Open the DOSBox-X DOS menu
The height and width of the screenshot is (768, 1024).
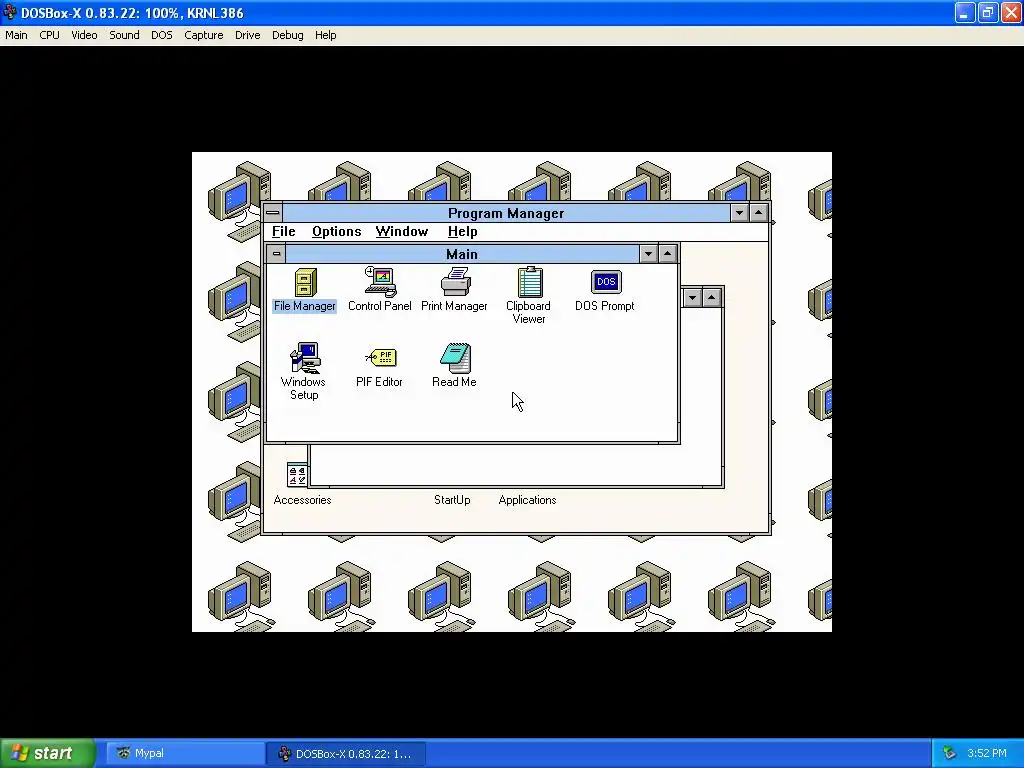162,35
